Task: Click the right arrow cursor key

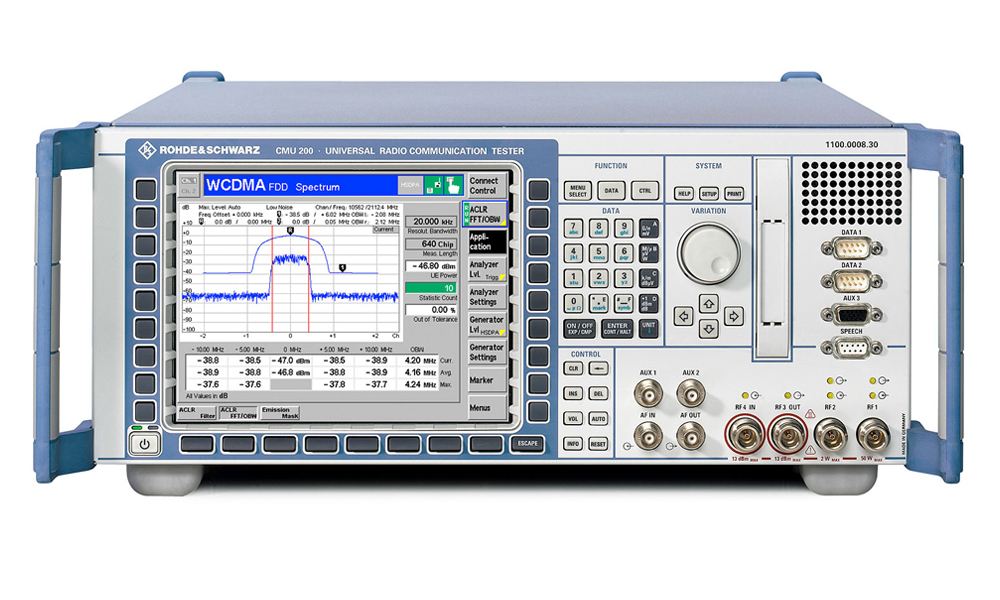Action: [x=733, y=316]
